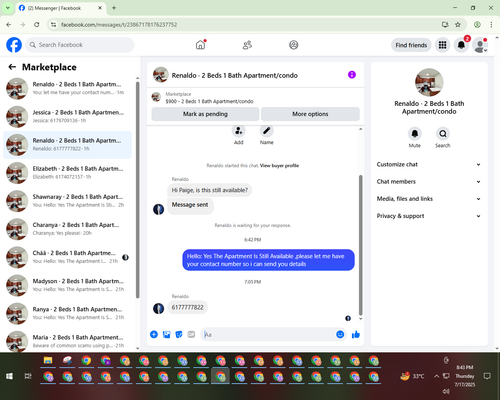500x400 pixels.
Task: Click the Add people icon in chat
Action: [x=239, y=131]
